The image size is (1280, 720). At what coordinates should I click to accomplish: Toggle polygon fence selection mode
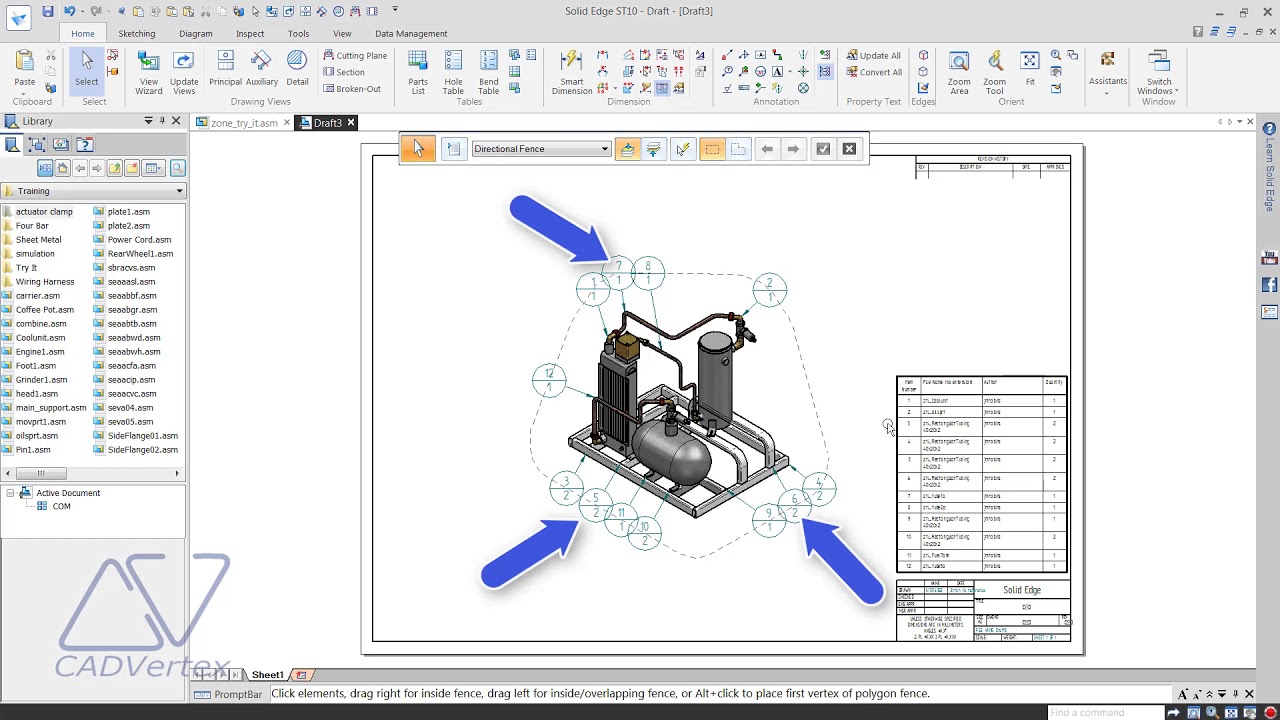[x=738, y=149]
